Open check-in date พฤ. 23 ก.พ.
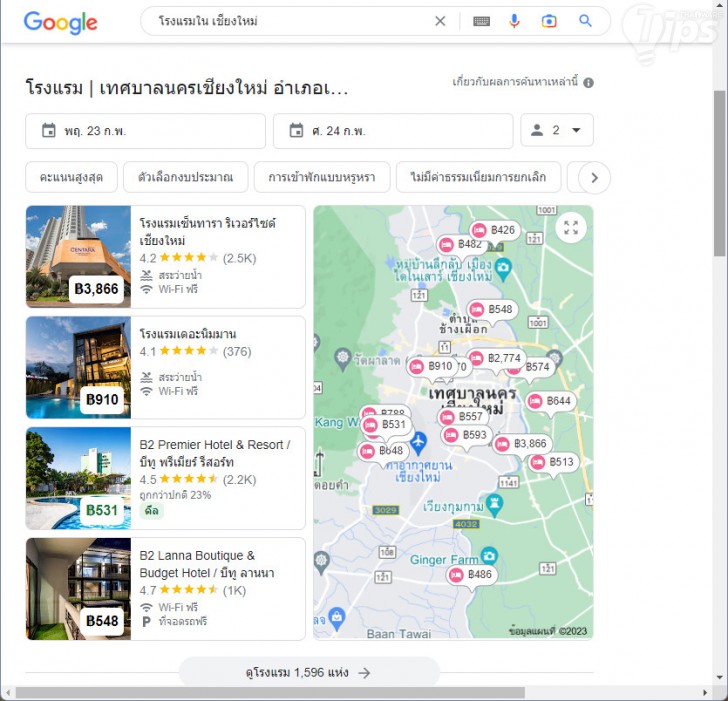Image resolution: width=728 pixels, height=701 pixels. tap(145, 131)
